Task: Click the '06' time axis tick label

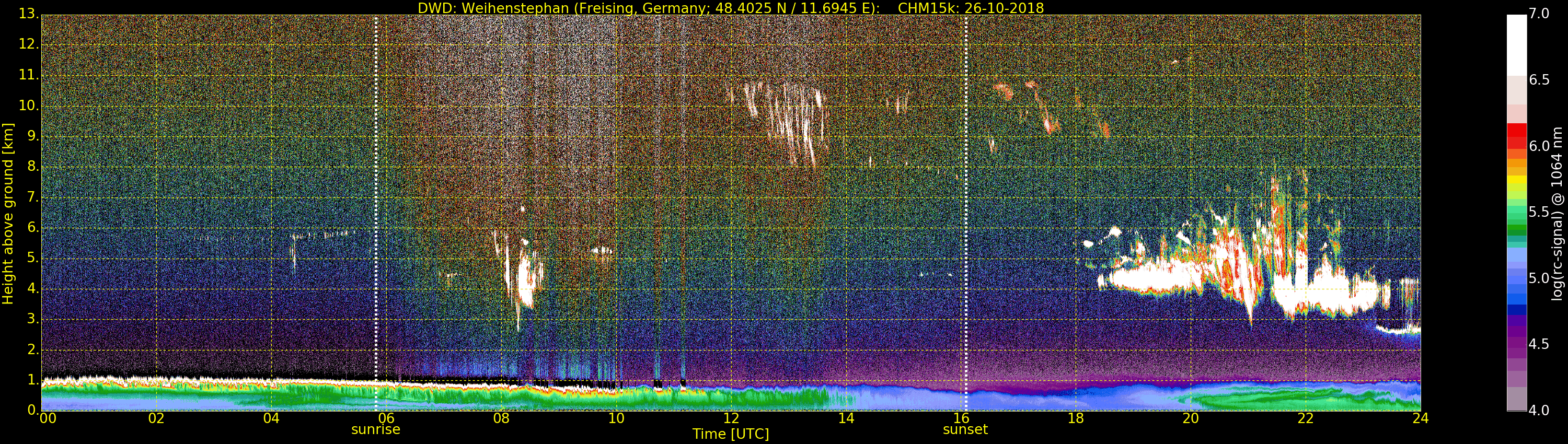Action: (387, 418)
